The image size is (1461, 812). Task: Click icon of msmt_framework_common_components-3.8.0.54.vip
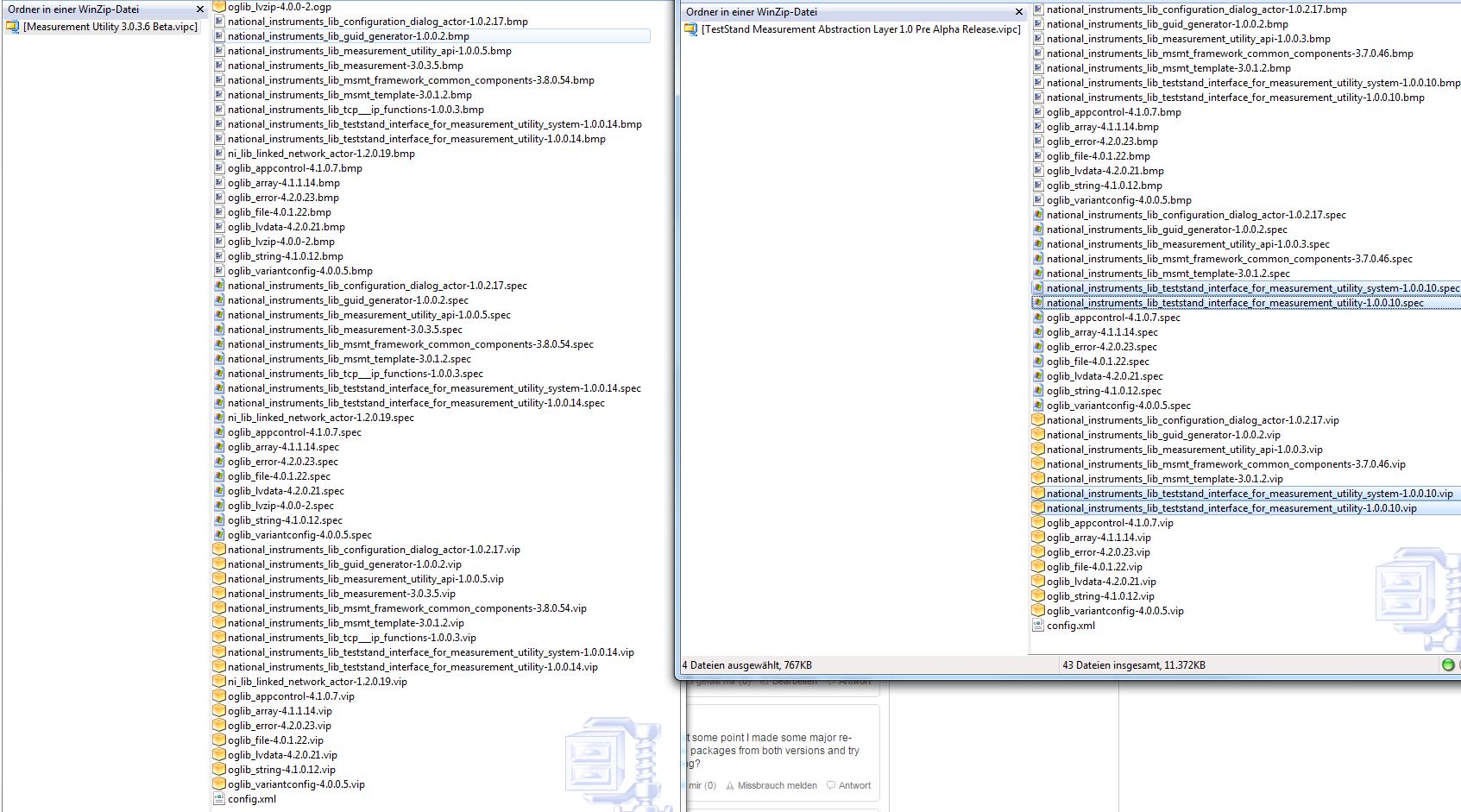[219, 608]
